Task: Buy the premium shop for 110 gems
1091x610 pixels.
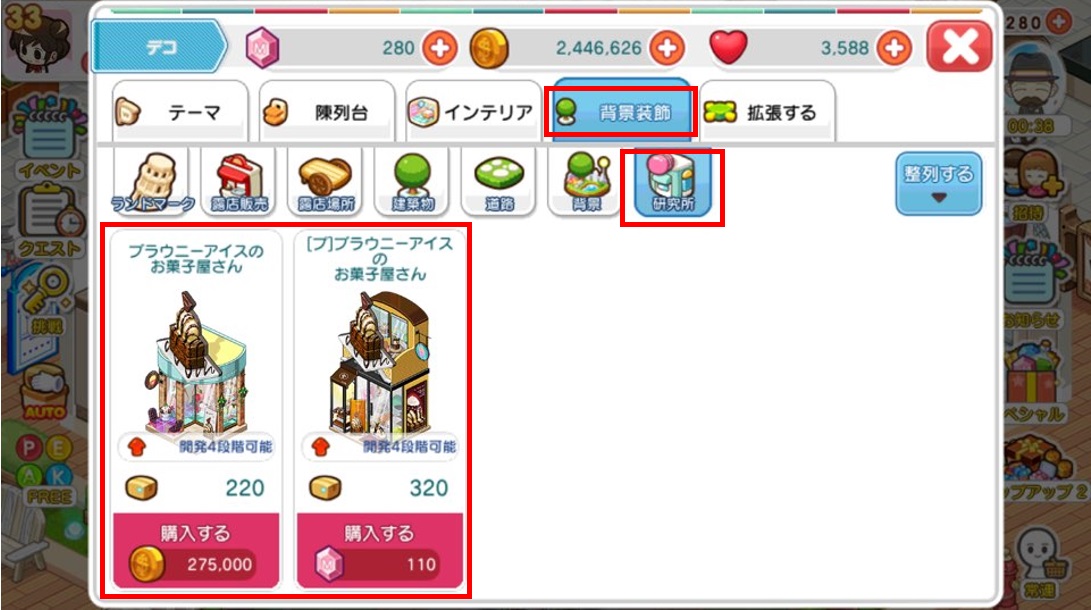Action: tap(380, 550)
